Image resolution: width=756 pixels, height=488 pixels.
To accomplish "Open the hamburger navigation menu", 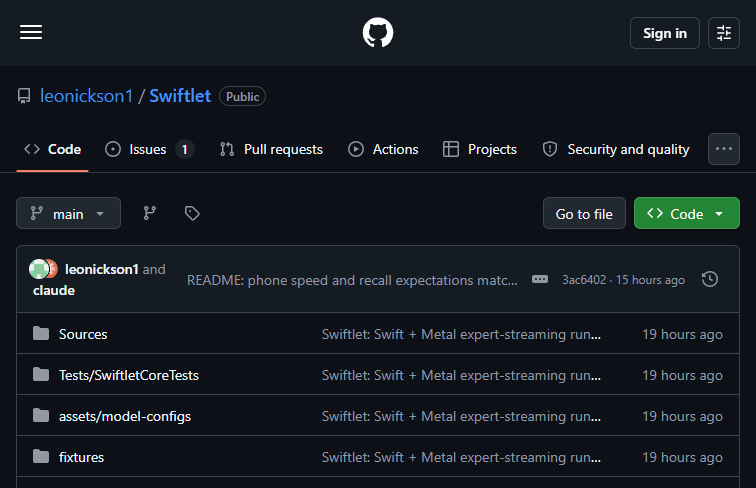I will click(x=31, y=32).
